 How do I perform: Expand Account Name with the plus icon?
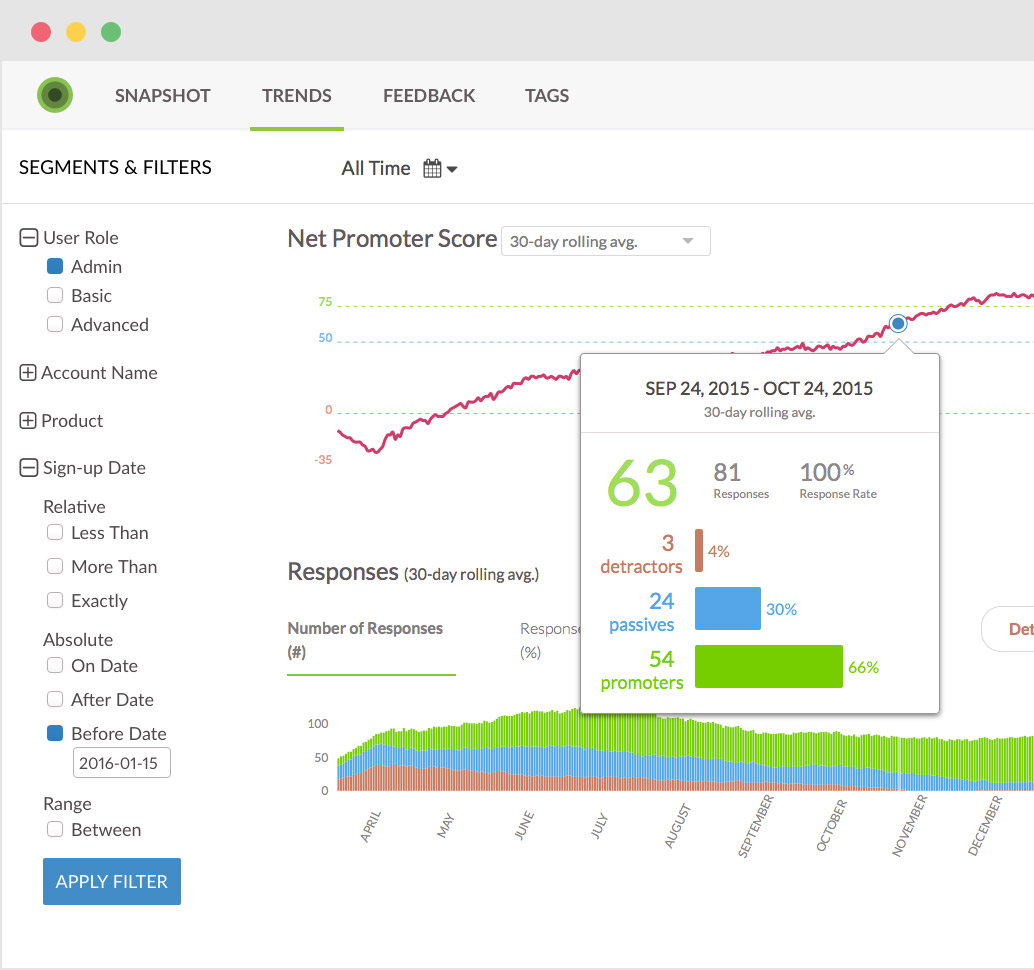pos(28,373)
